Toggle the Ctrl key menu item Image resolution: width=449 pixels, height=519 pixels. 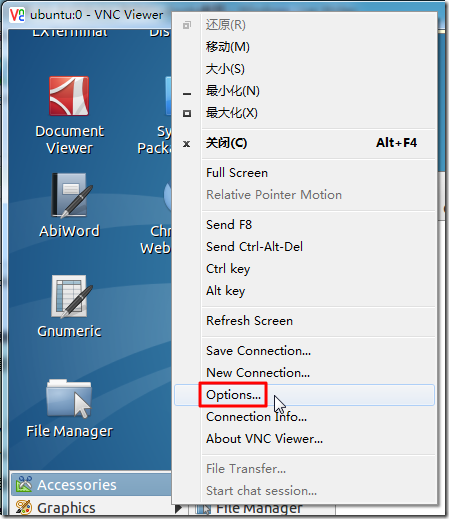pos(304,269)
